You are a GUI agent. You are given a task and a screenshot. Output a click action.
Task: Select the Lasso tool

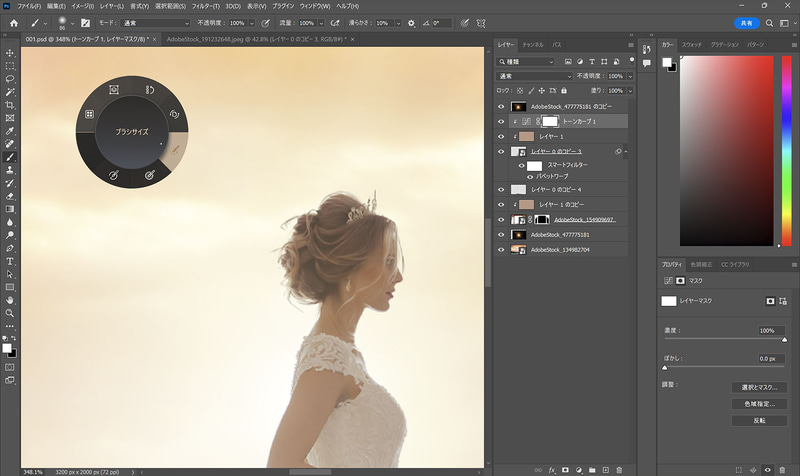pyautogui.click(x=10, y=78)
